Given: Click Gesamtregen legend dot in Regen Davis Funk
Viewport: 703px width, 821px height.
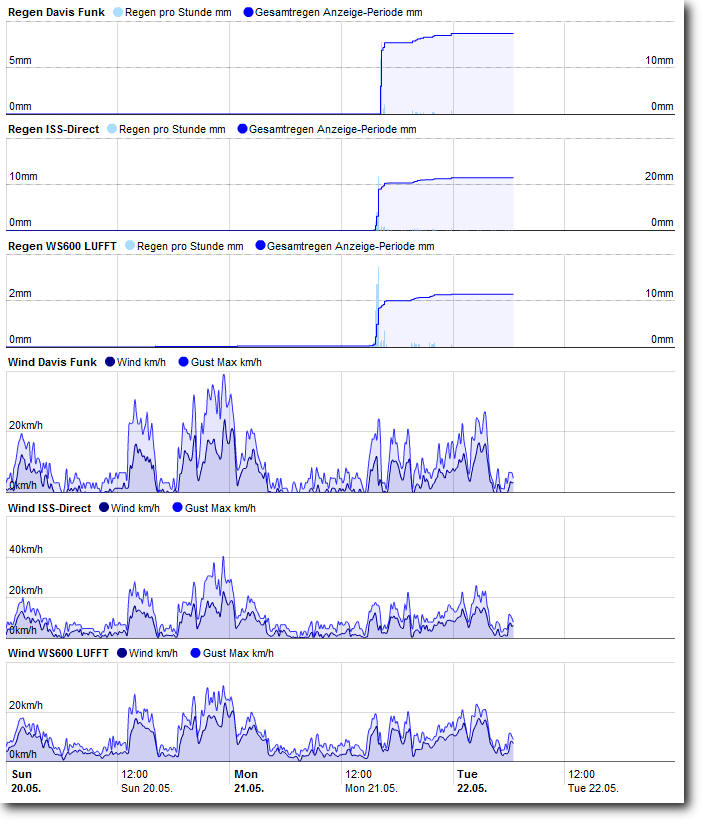Looking at the screenshot, I should [x=248, y=12].
